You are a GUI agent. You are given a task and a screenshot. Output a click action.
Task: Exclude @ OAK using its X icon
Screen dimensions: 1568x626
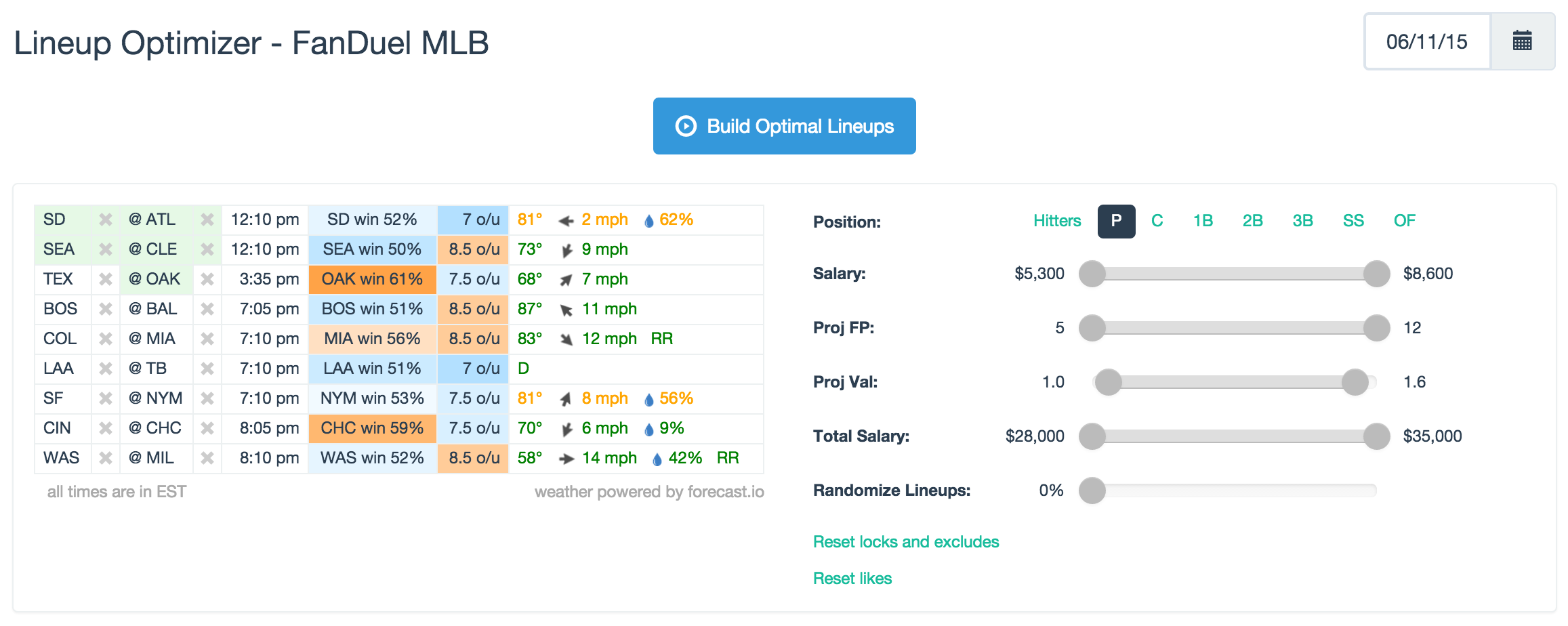coord(207,279)
